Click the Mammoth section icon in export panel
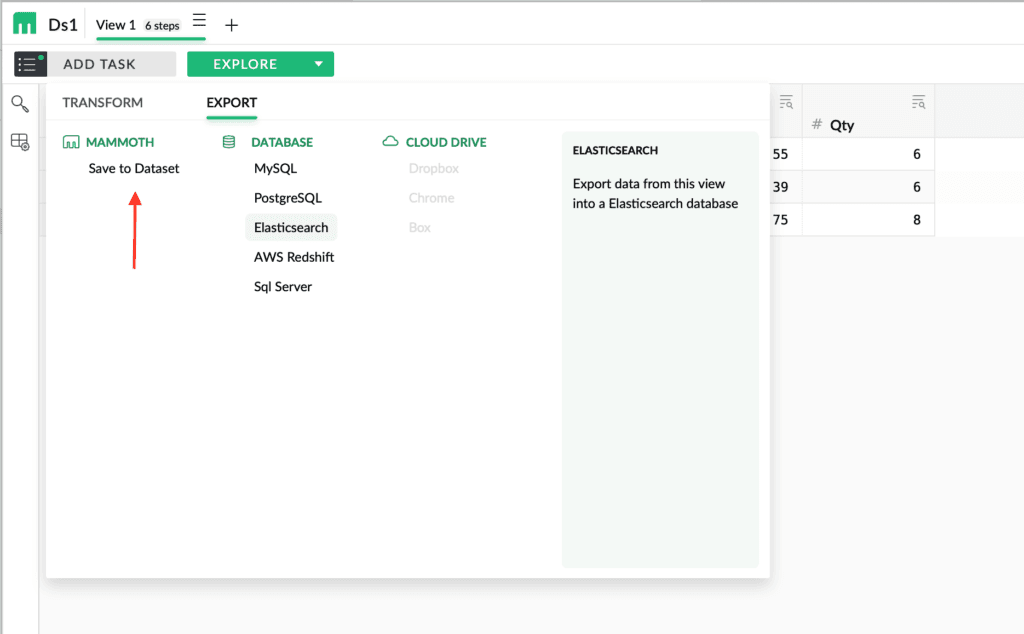 click(71, 142)
